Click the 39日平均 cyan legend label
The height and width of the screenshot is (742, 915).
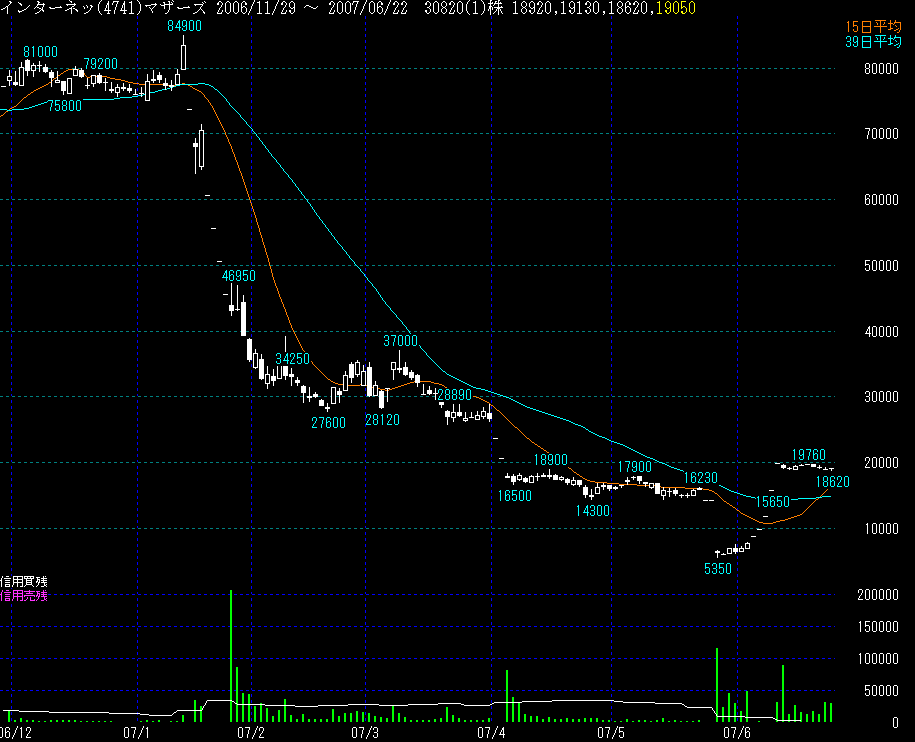(x=873, y=41)
